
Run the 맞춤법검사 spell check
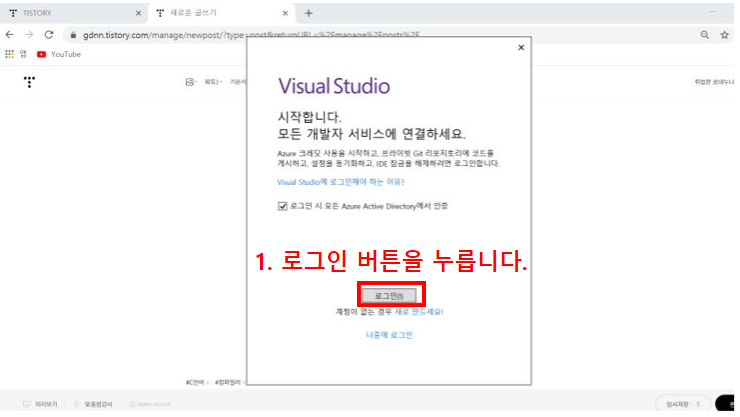(93, 404)
